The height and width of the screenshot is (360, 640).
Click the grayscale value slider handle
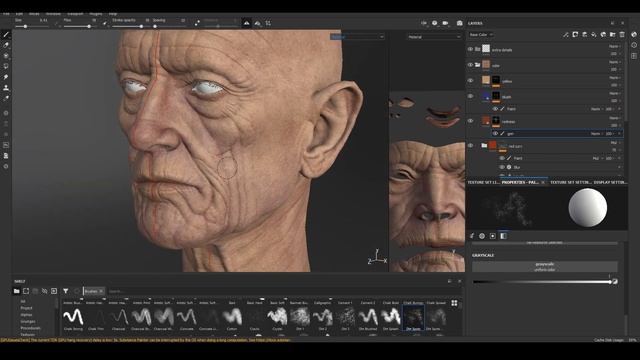(x=610, y=282)
